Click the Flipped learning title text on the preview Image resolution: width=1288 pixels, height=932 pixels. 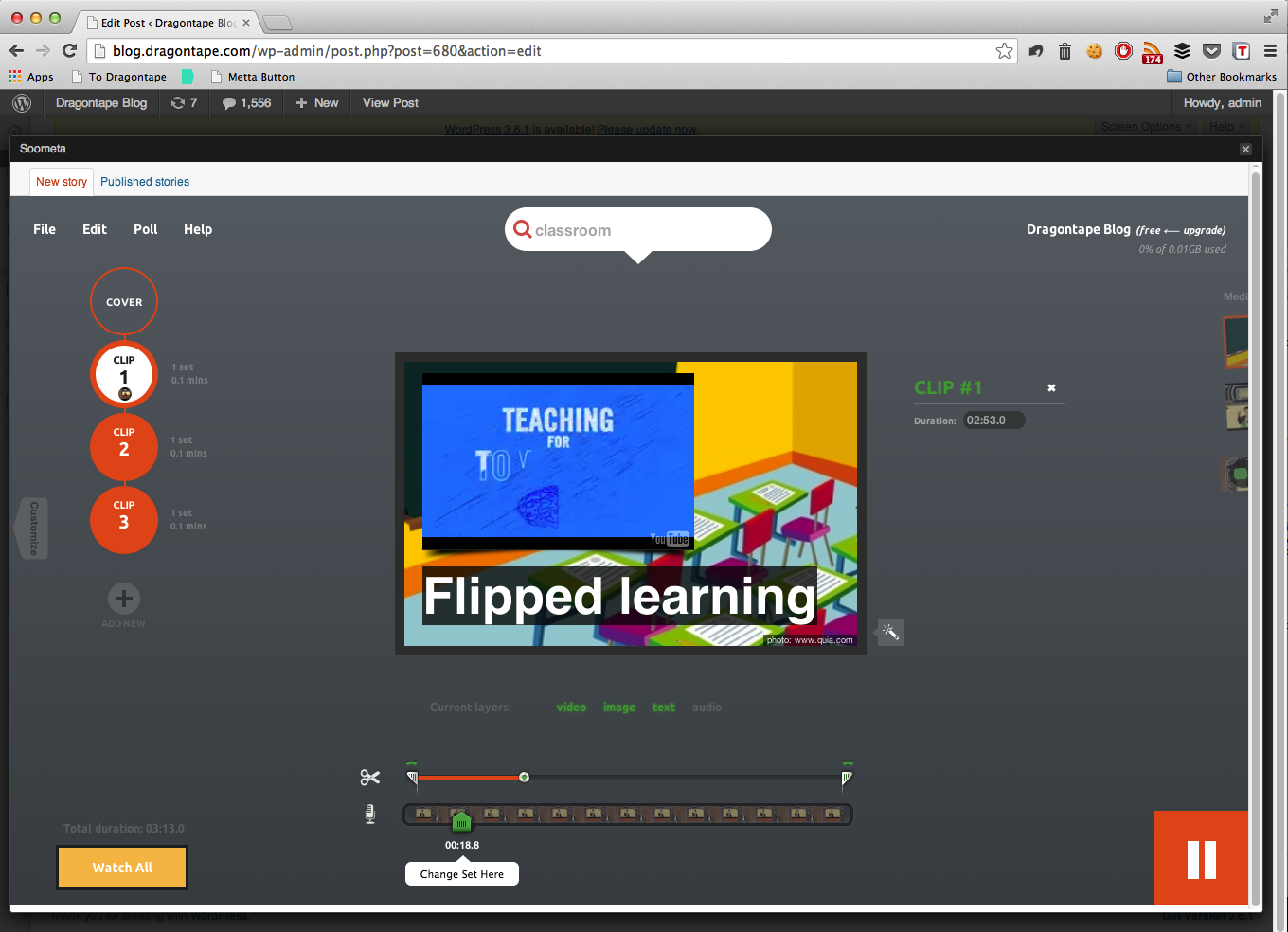click(619, 597)
